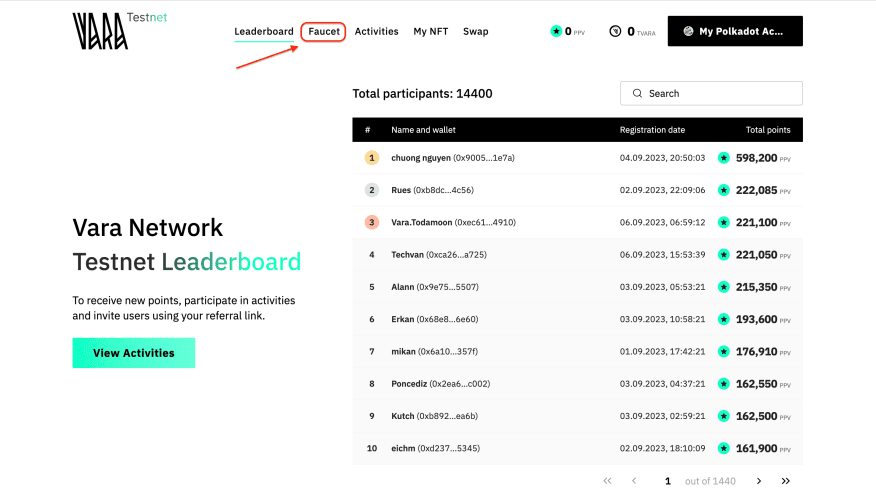The height and width of the screenshot is (500, 876).
Task: Click the 161,900 points value
Action: tap(756, 448)
